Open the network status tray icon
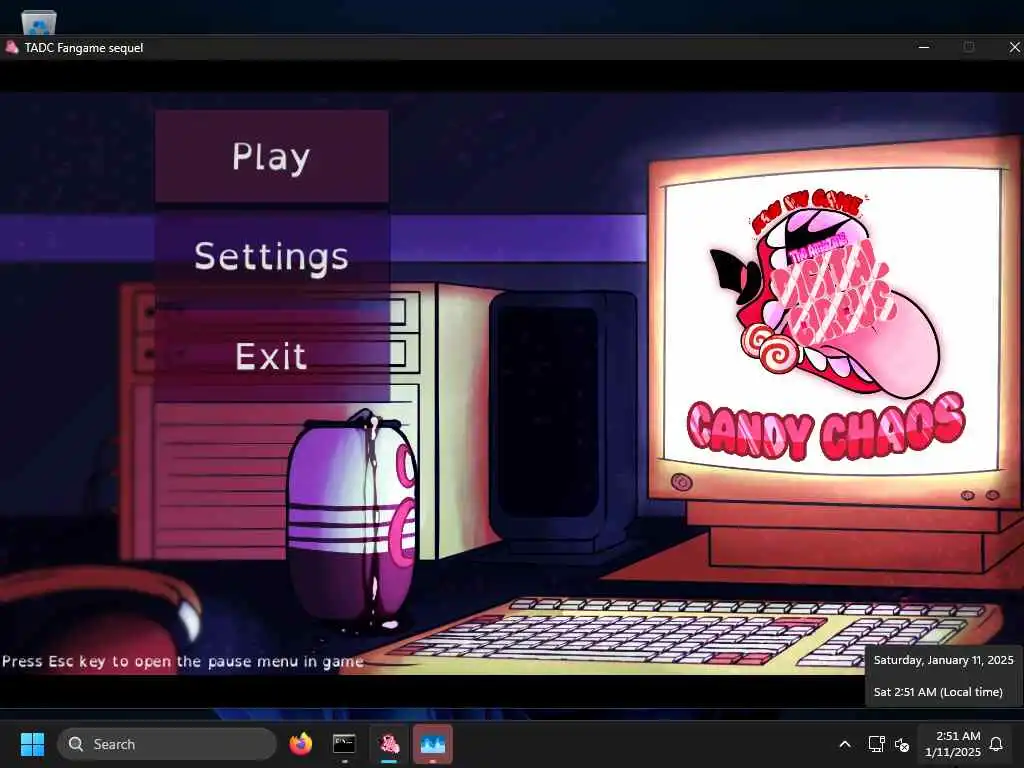The image size is (1024, 768). click(876, 744)
